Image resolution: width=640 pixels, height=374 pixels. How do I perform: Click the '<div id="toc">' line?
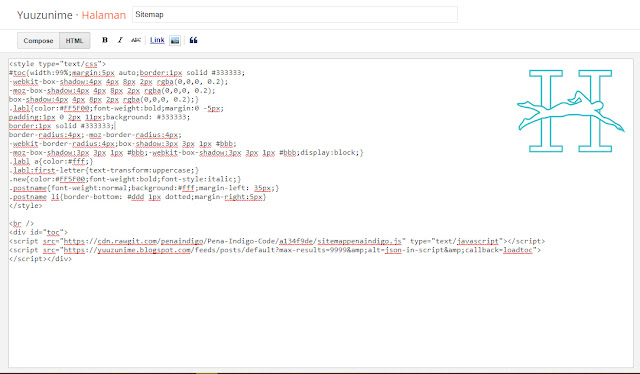[38, 232]
